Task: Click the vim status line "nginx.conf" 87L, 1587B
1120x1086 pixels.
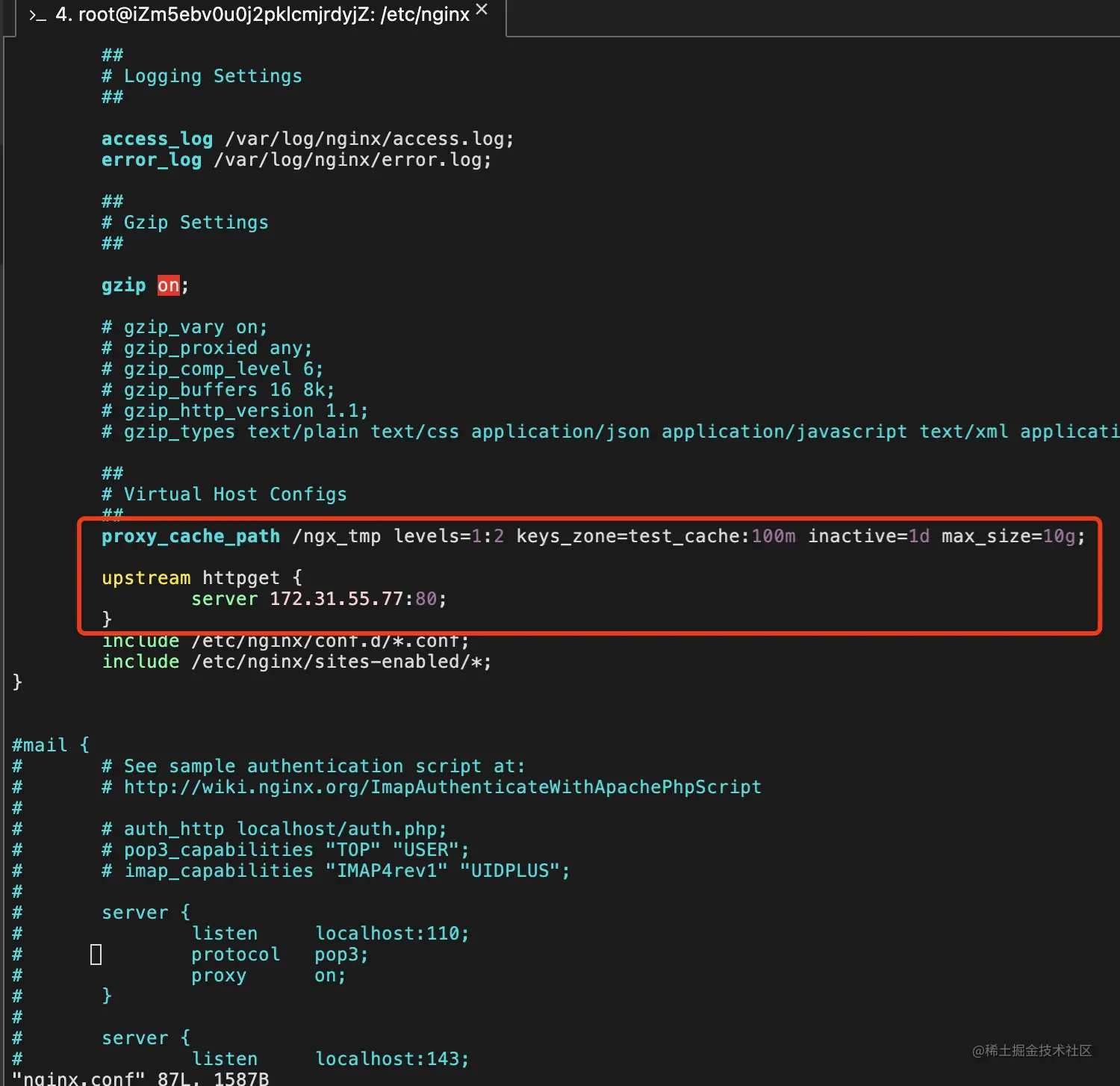Action: tap(140, 1078)
